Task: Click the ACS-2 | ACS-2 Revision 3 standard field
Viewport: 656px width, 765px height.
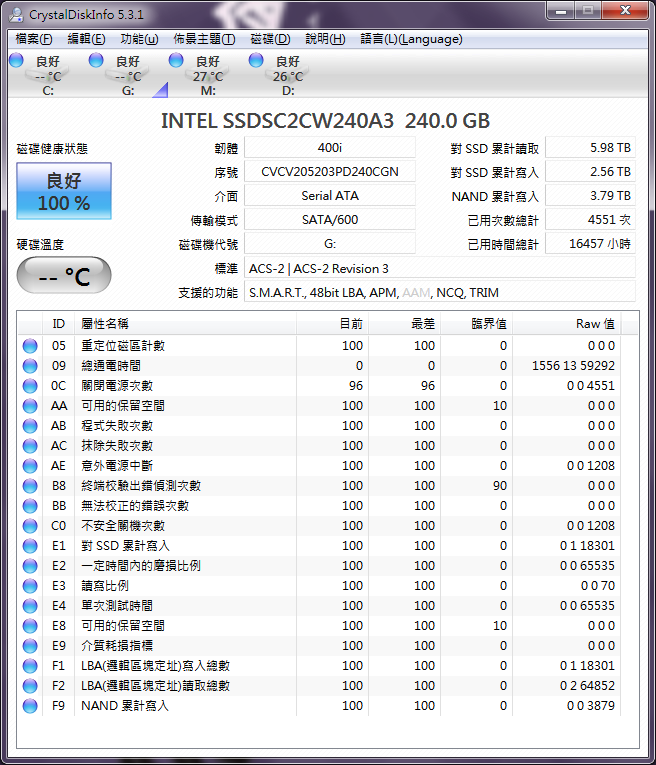Action: tap(439, 268)
